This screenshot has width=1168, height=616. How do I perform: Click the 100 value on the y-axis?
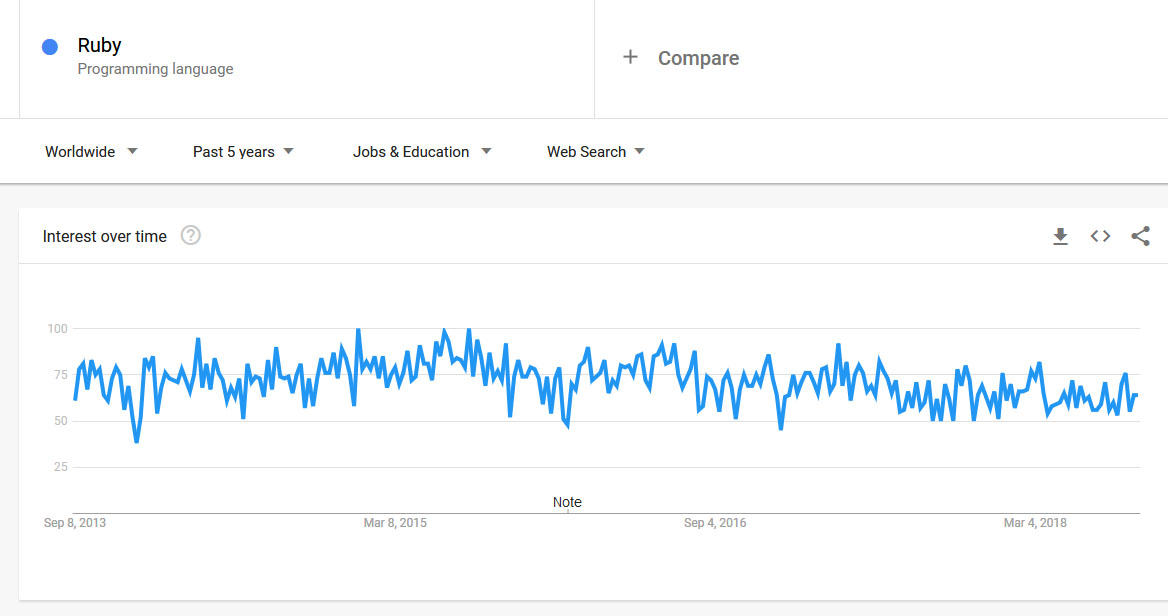[x=57, y=329]
